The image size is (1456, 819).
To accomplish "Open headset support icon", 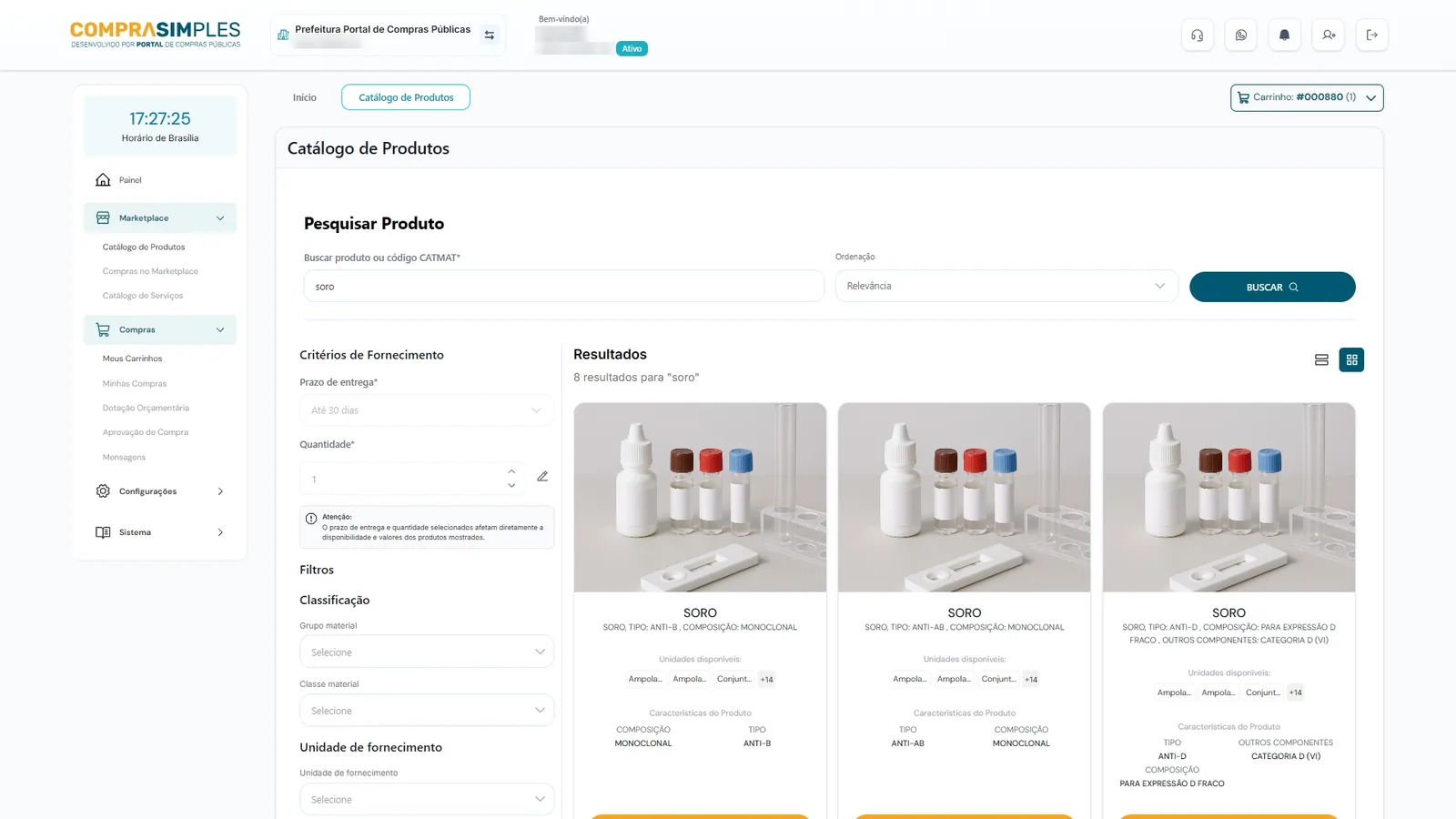I will coord(1197,35).
